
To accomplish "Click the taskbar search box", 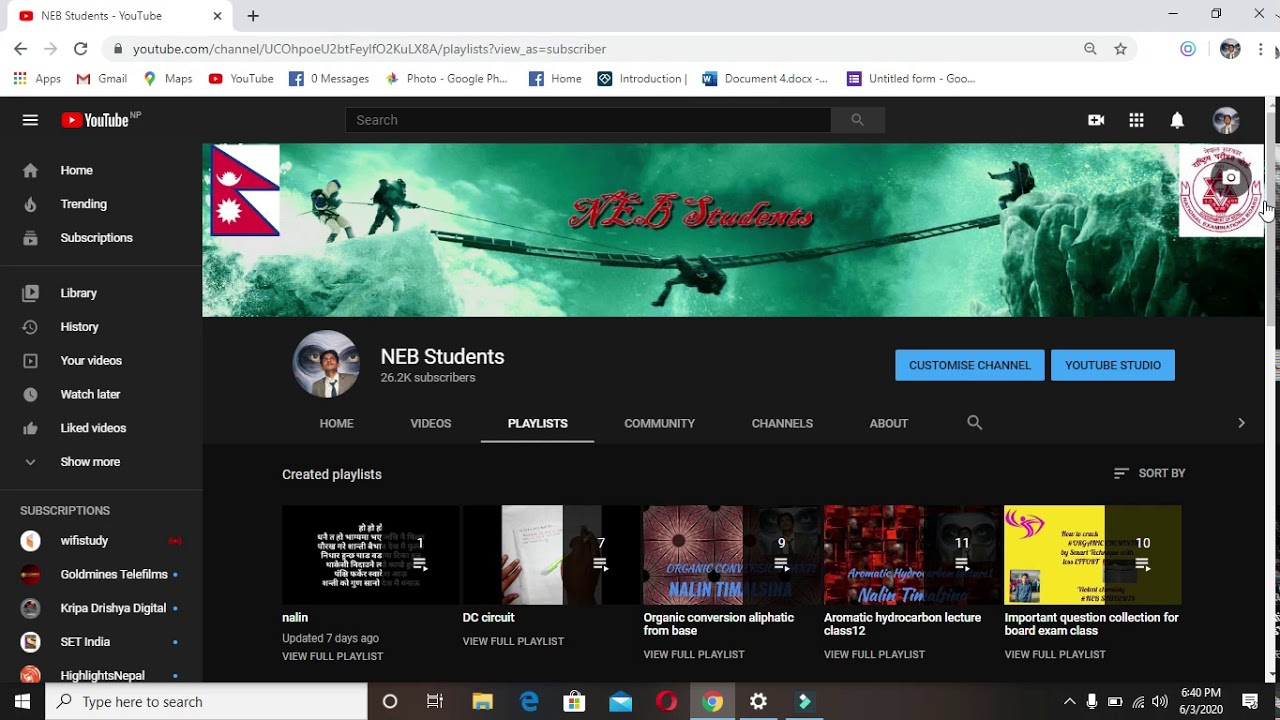I will point(207,702).
